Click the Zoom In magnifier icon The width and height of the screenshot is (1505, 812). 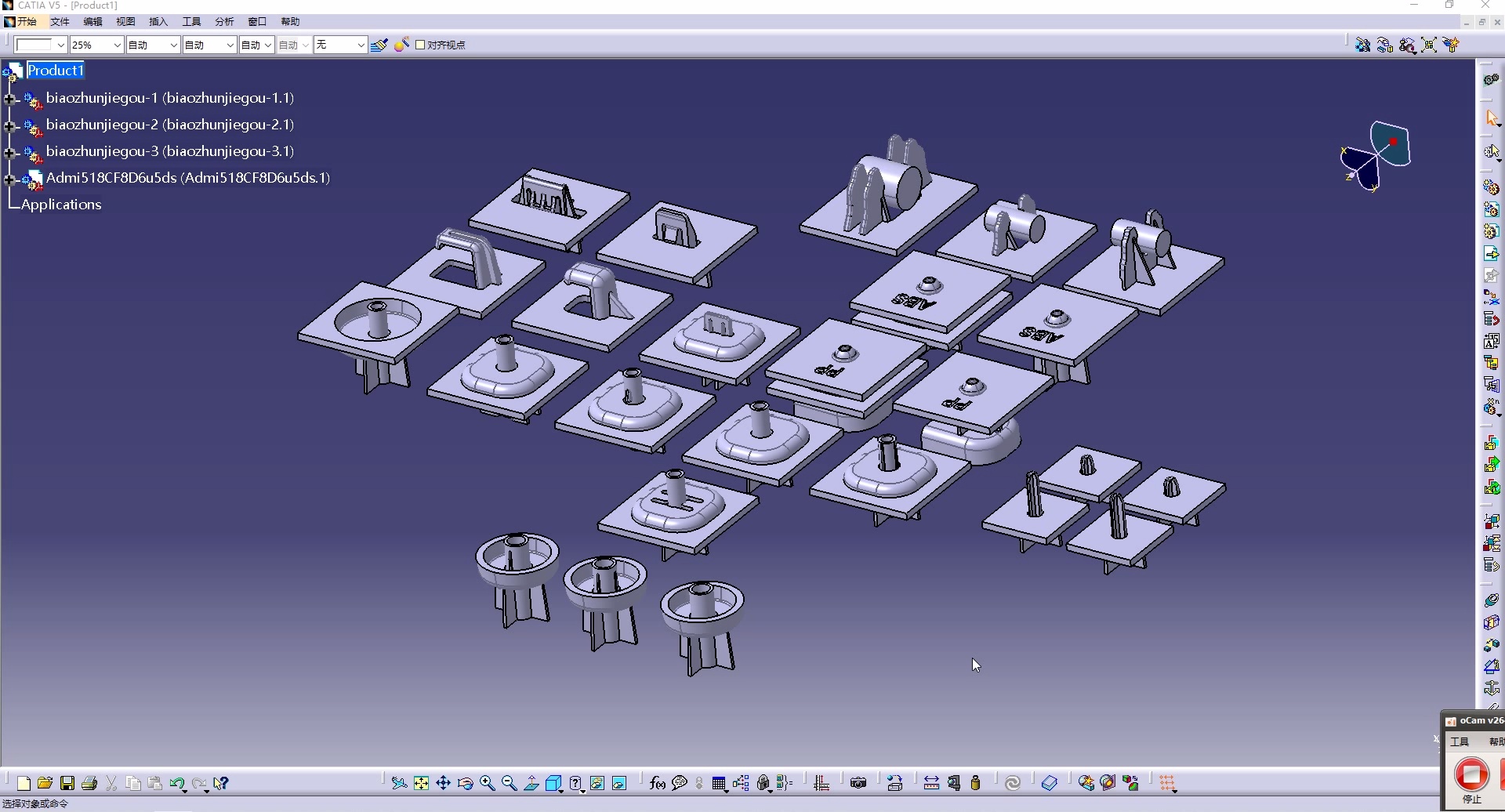[x=487, y=783]
